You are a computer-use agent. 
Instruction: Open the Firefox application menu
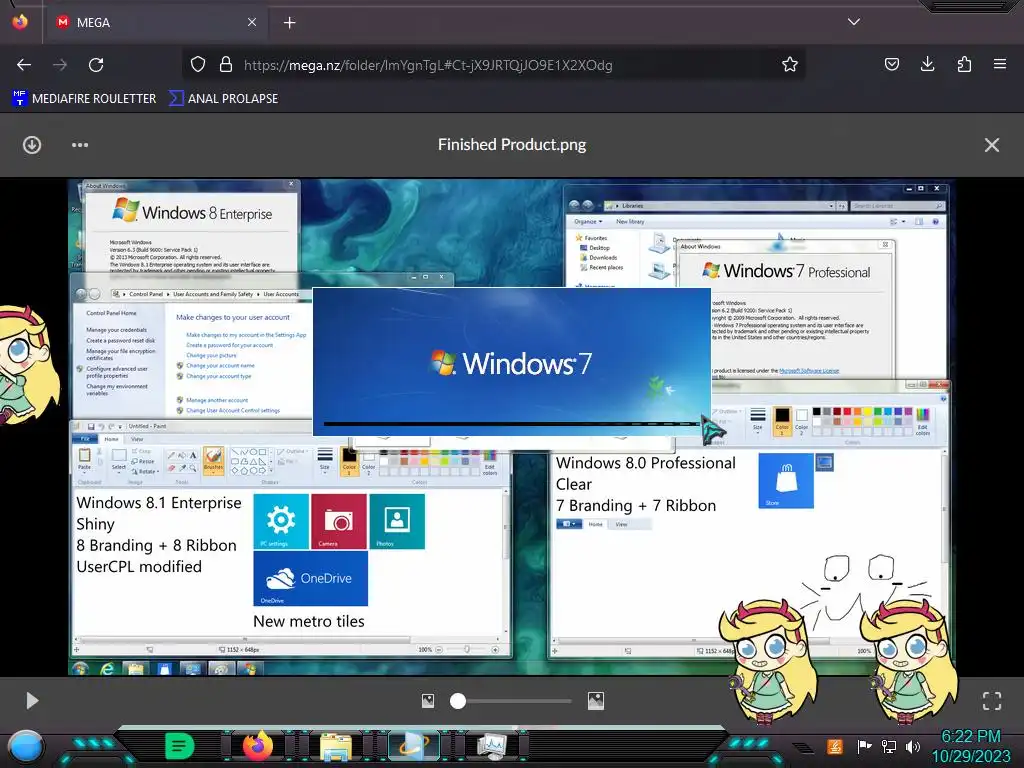[x=999, y=64]
